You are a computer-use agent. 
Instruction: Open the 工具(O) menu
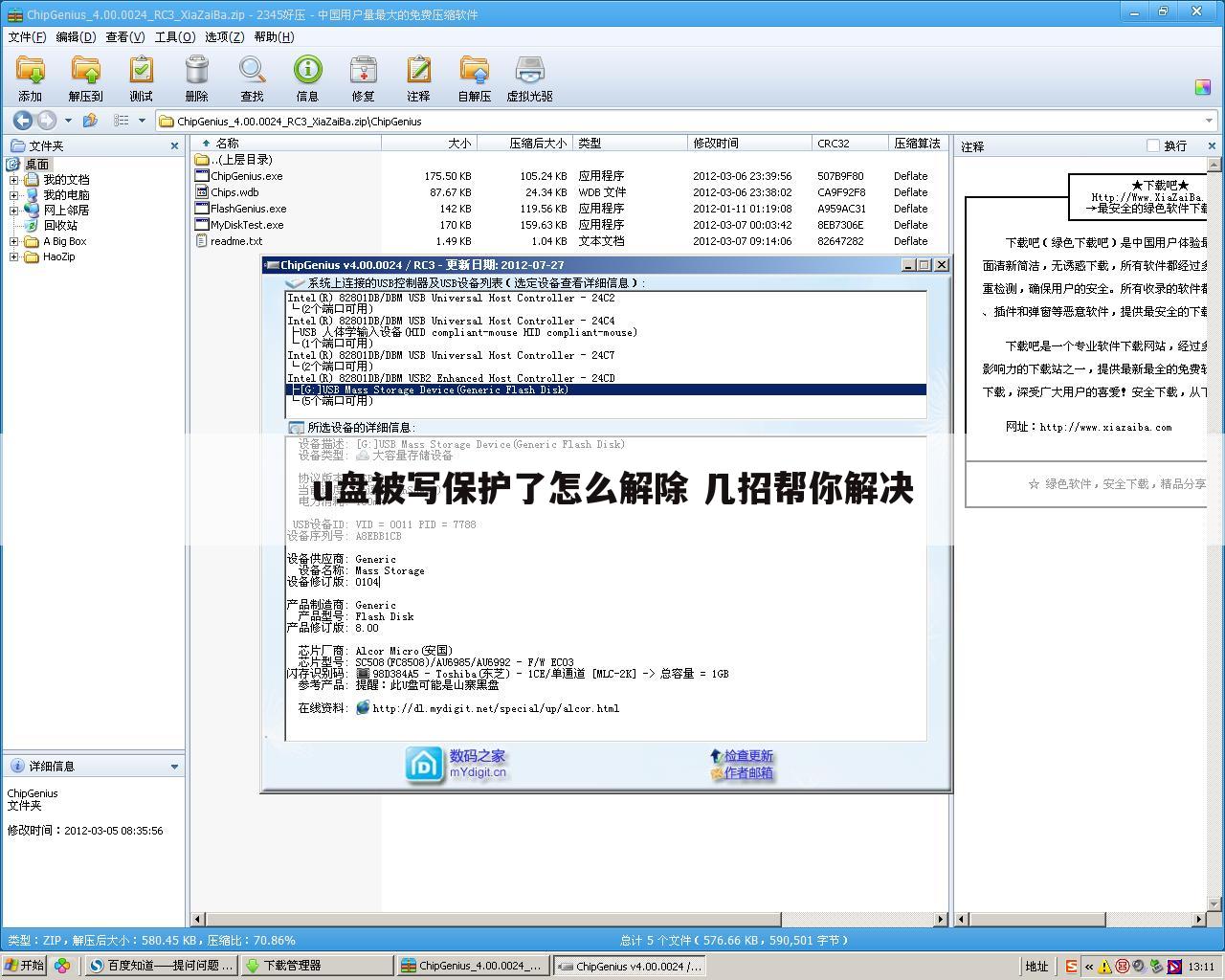tap(174, 37)
